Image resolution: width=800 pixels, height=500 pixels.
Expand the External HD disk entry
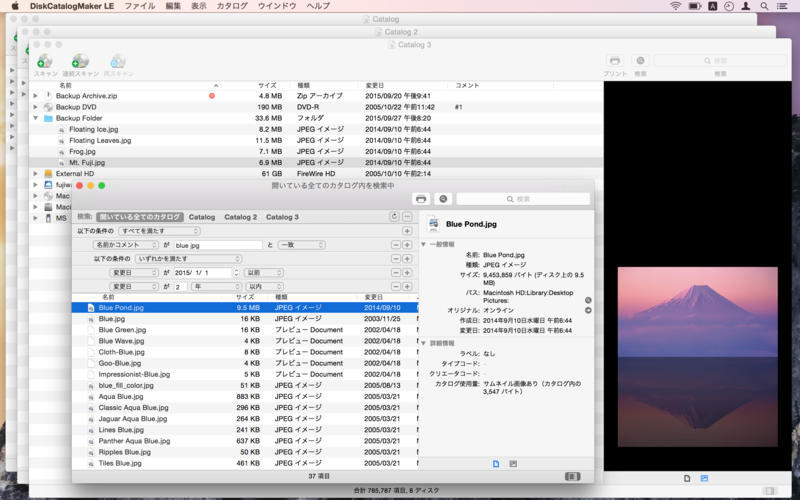(35, 173)
